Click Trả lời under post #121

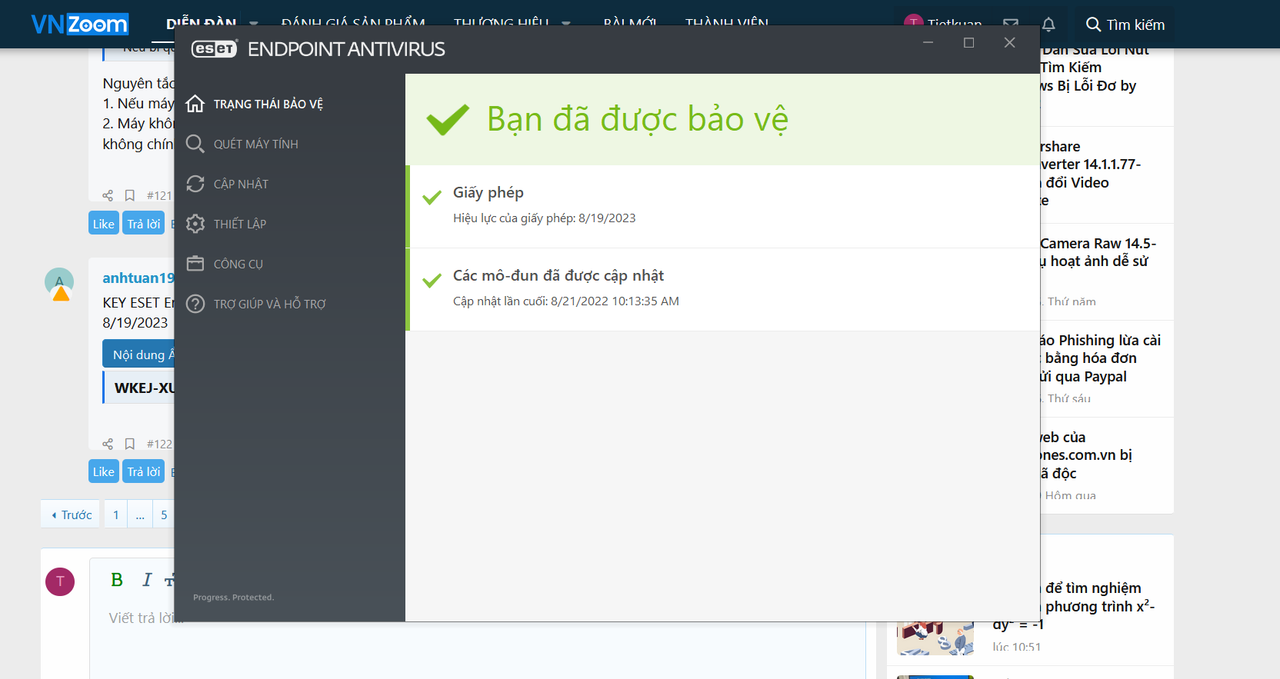[144, 224]
